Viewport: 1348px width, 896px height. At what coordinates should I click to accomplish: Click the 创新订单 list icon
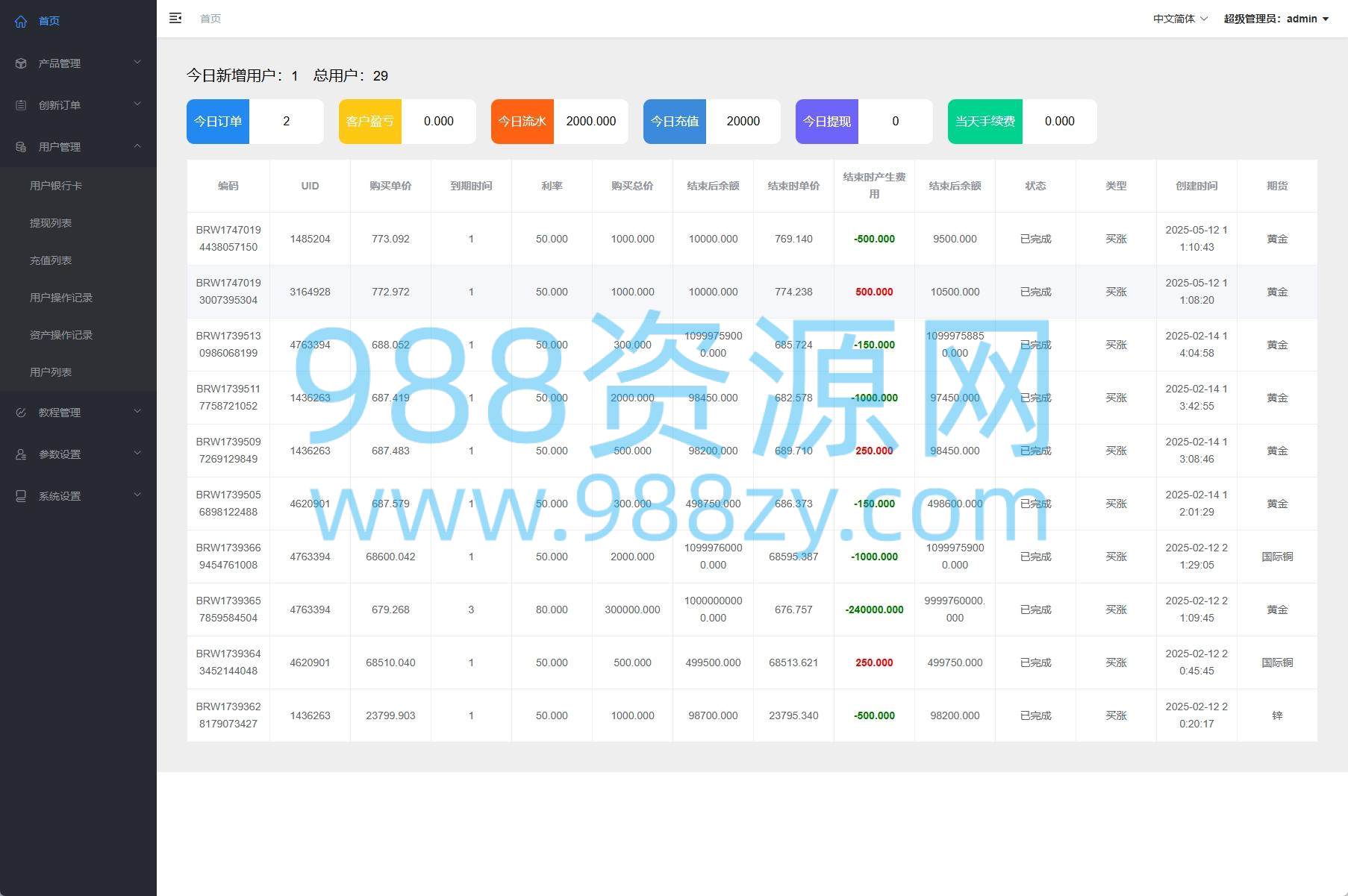click(21, 105)
